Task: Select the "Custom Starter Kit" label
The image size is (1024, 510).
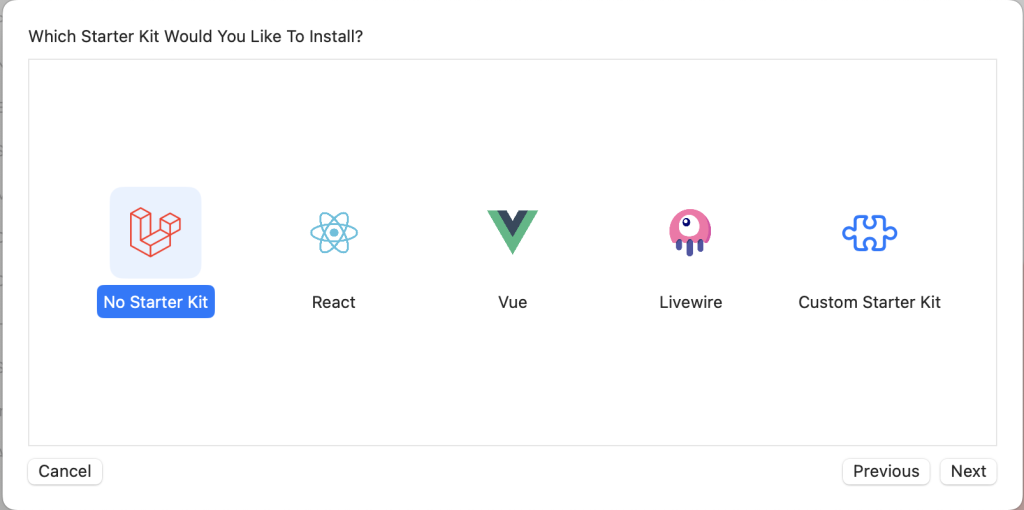Action: point(869,302)
